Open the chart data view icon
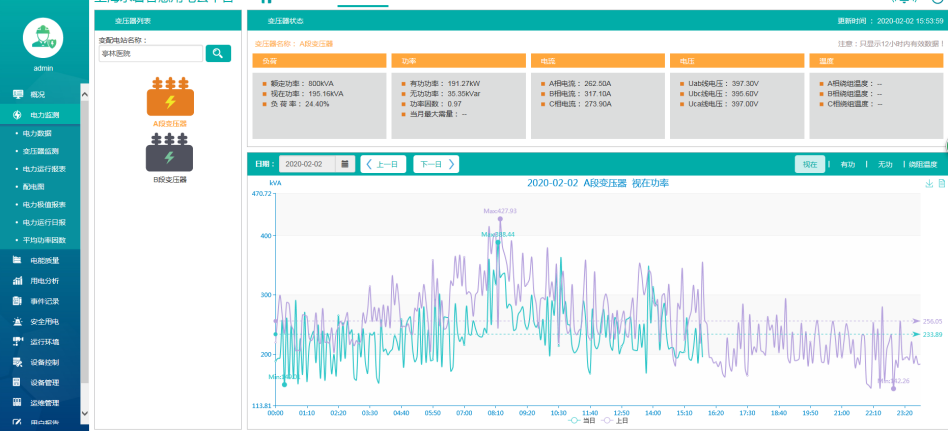948x431 pixels. coord(941,184)
